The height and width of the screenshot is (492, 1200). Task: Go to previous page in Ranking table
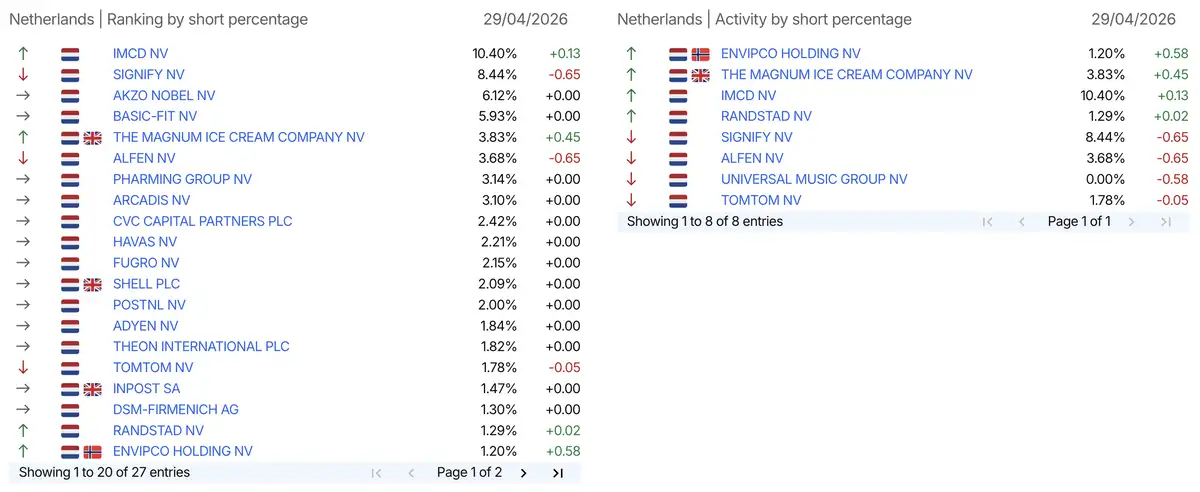coord(411,473)
